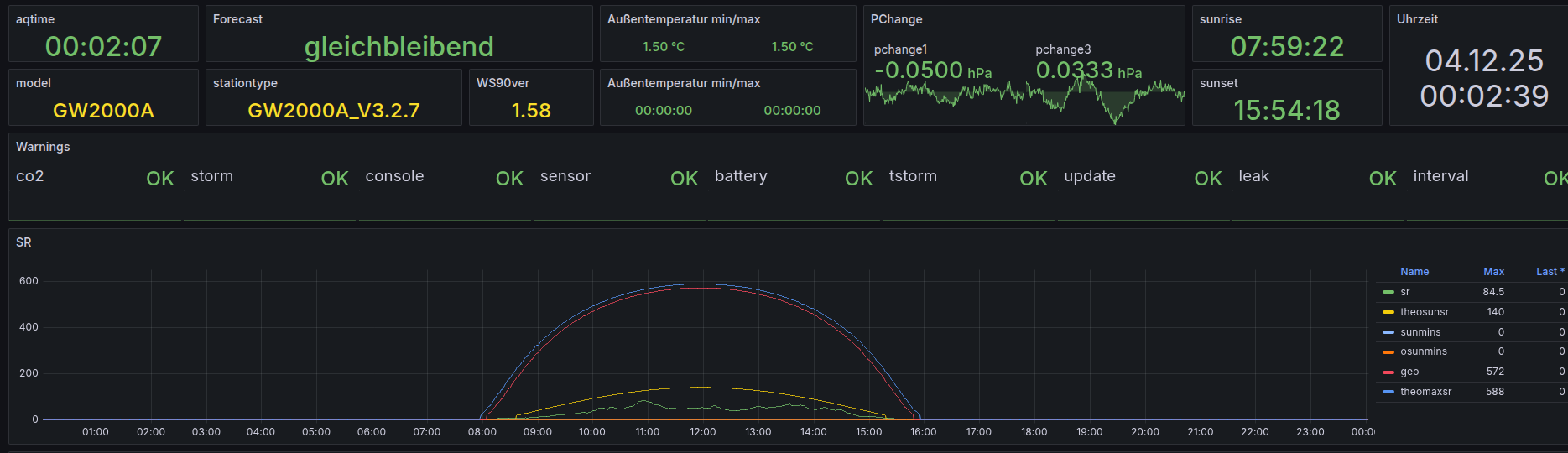Click the model value GW2000A

click(103, 110)
